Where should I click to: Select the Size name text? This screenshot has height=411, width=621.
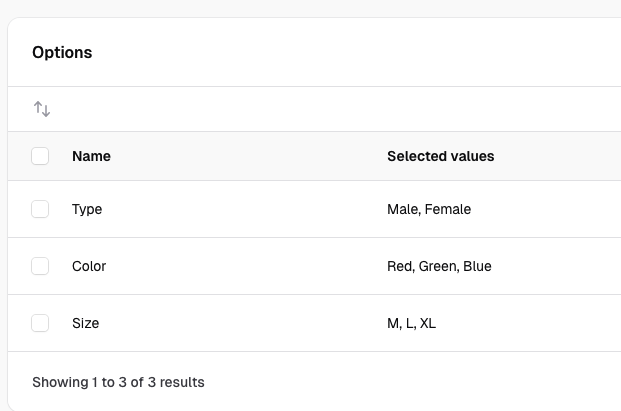pos(86,323)
